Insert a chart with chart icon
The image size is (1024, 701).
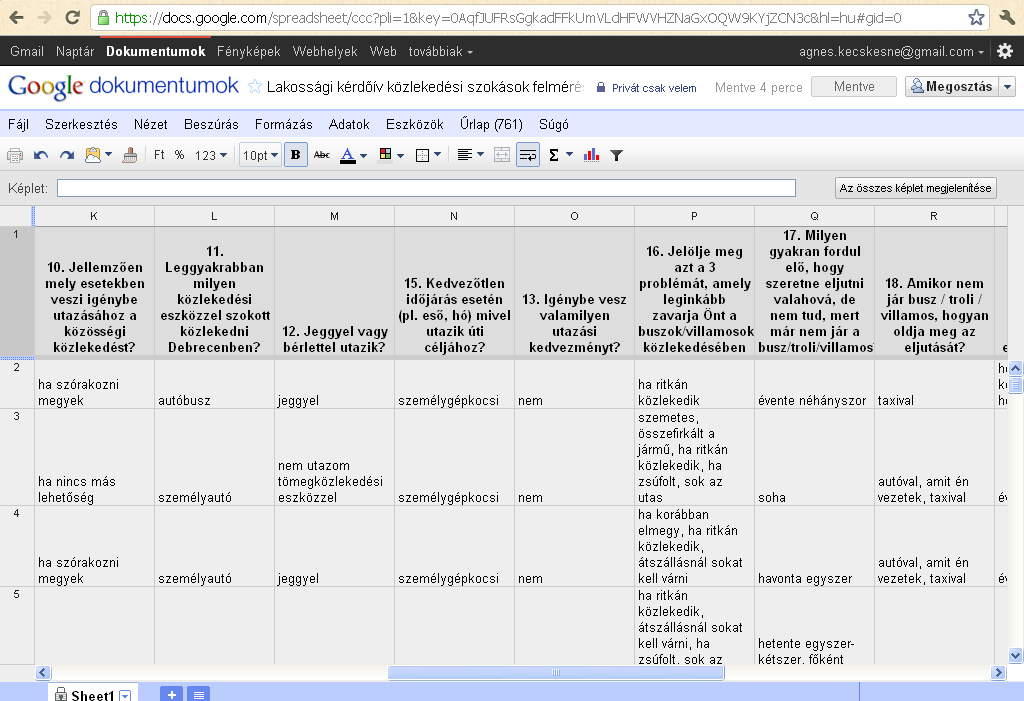point(592,155)
